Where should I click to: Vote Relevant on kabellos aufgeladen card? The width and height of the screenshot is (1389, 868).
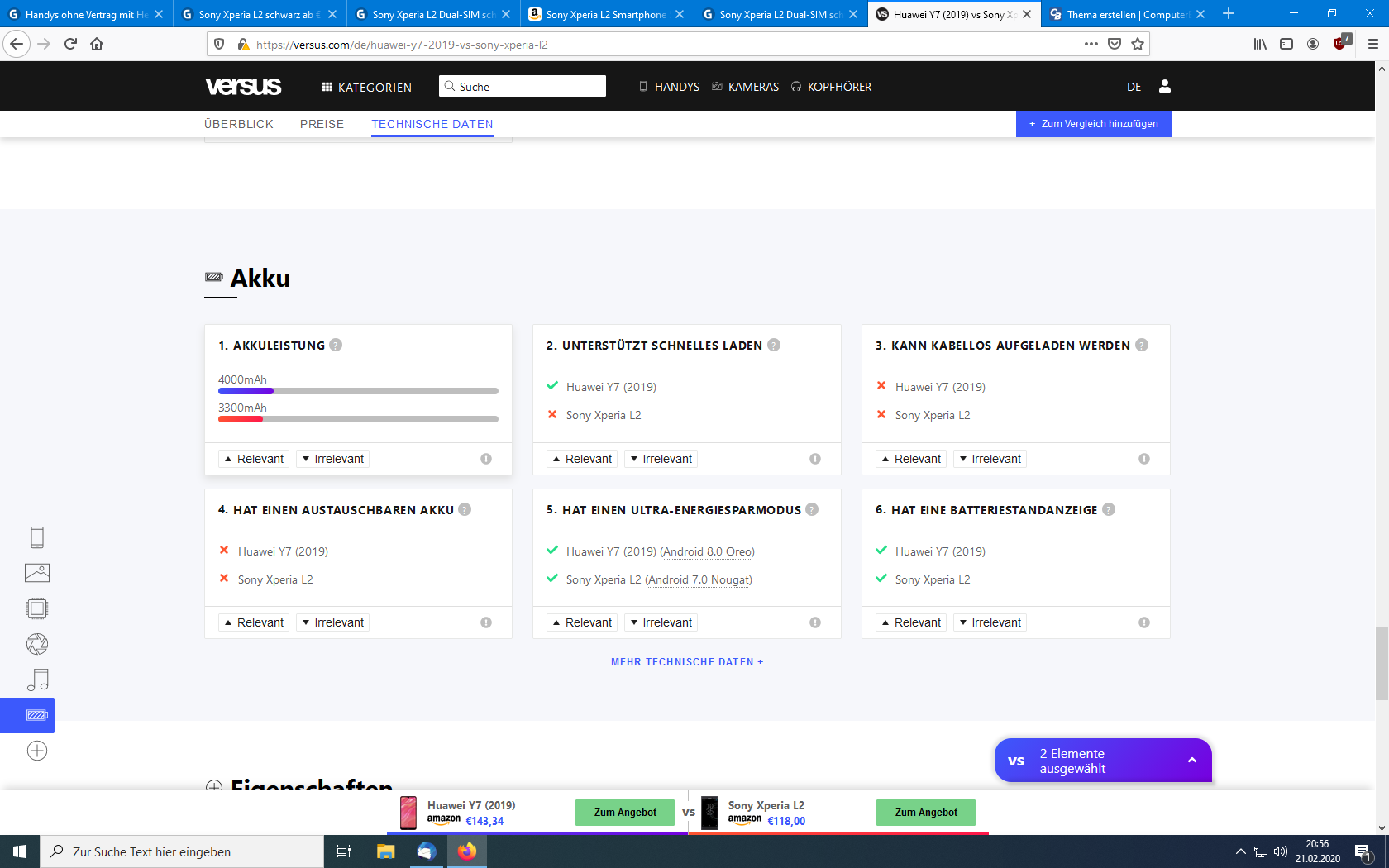coord(911,459)
